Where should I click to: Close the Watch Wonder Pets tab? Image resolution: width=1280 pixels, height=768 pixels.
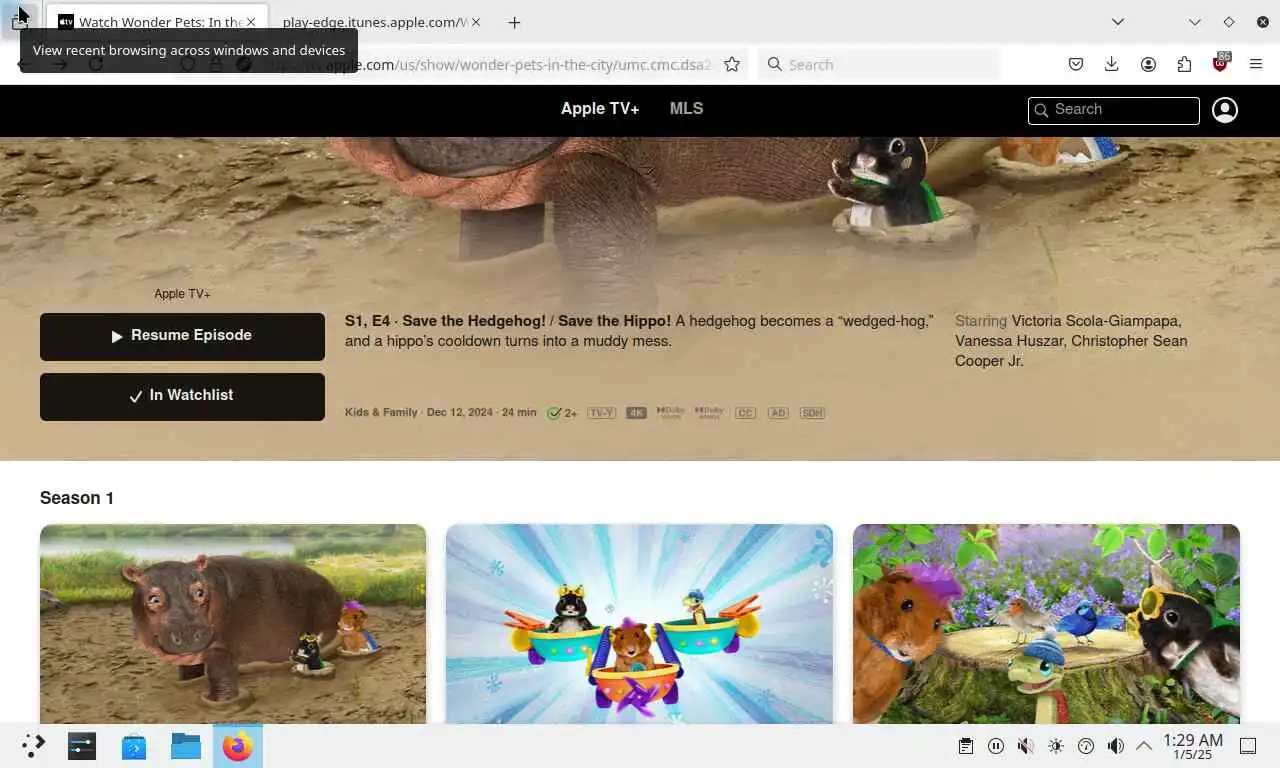(251, 22)
